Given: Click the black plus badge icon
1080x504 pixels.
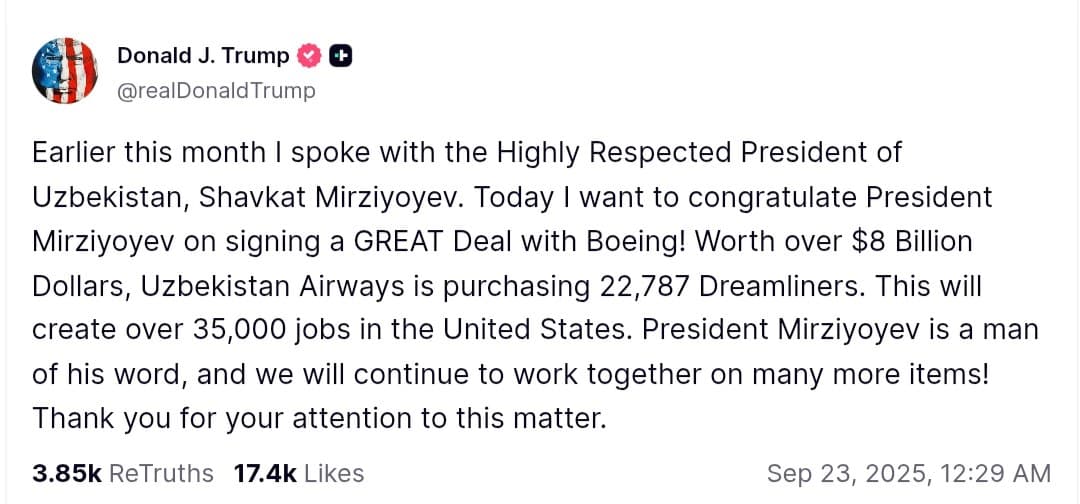Looking at the screenshot, I should 340,56.
